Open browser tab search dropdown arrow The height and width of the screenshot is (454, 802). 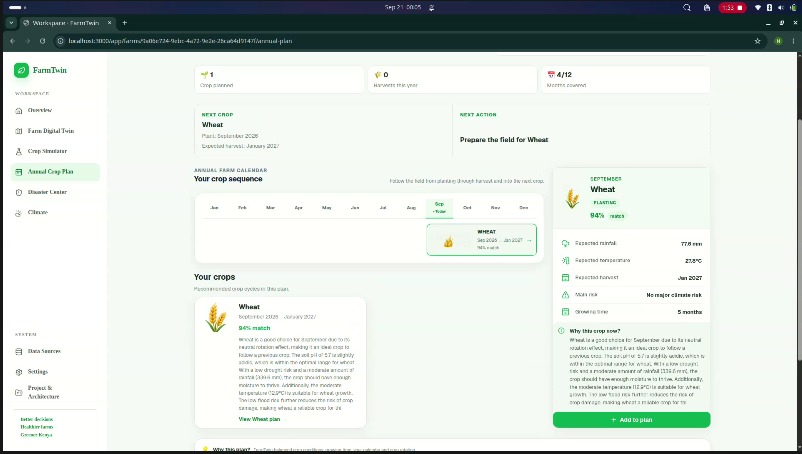[x=11, y=23]
